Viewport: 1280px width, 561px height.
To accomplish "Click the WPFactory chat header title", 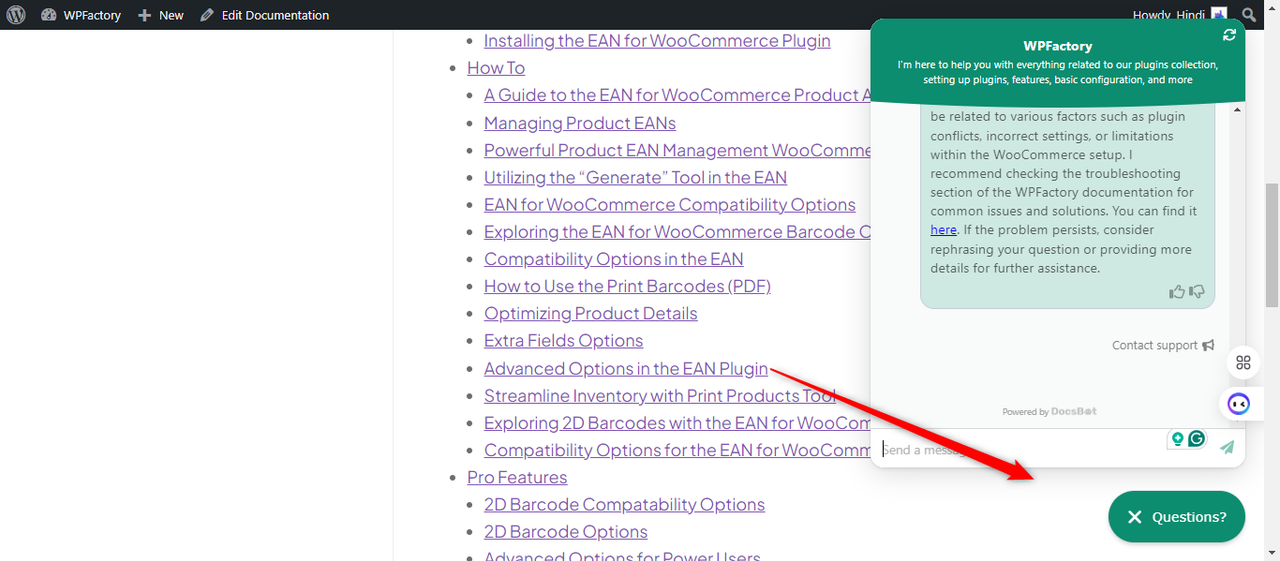I will click(x=1058, y=46).
